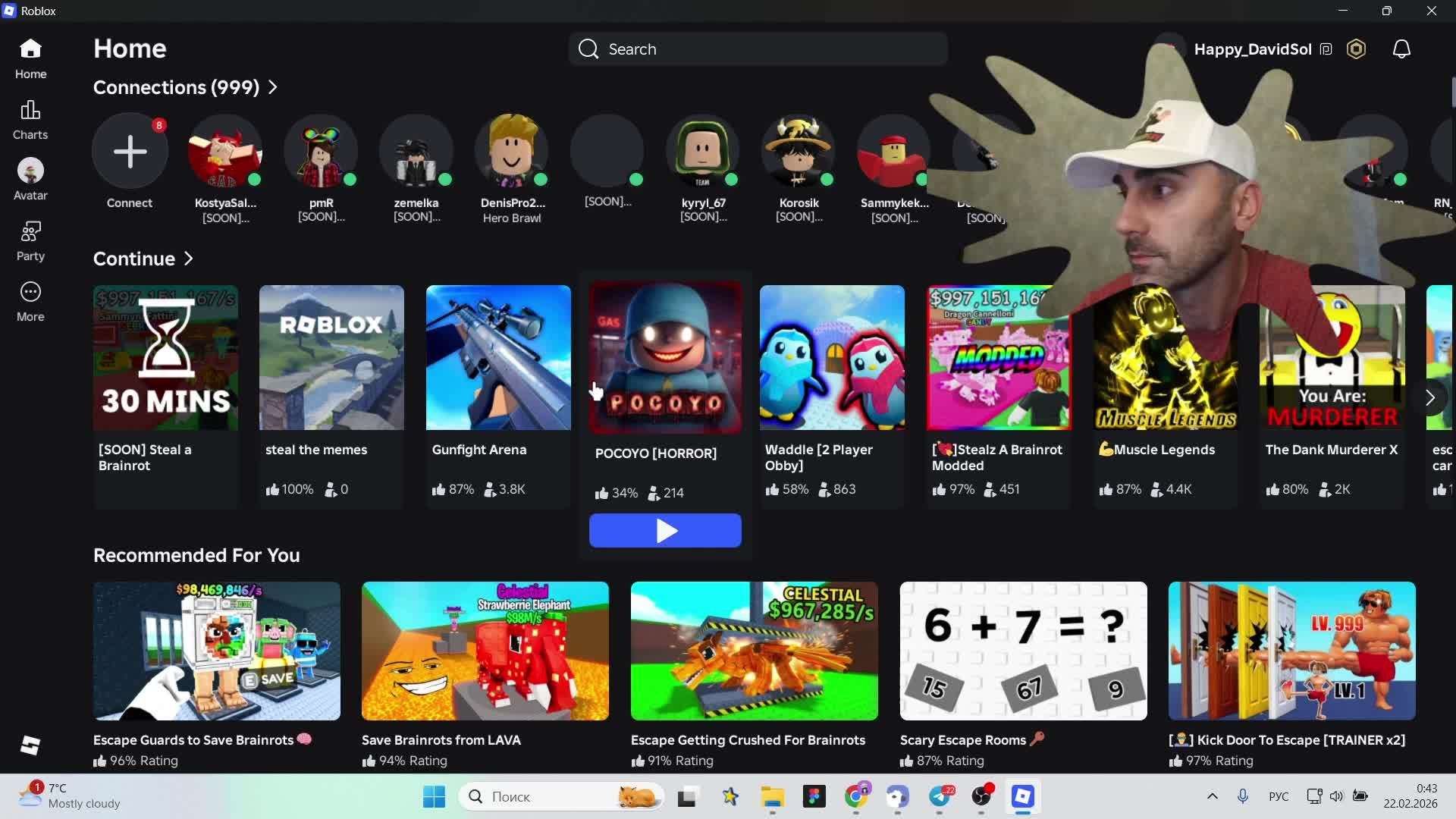The height and width of the screenshot is (819, 1456).
Task: Expand the Continue section chevron
Action: [x=189, y=259]
